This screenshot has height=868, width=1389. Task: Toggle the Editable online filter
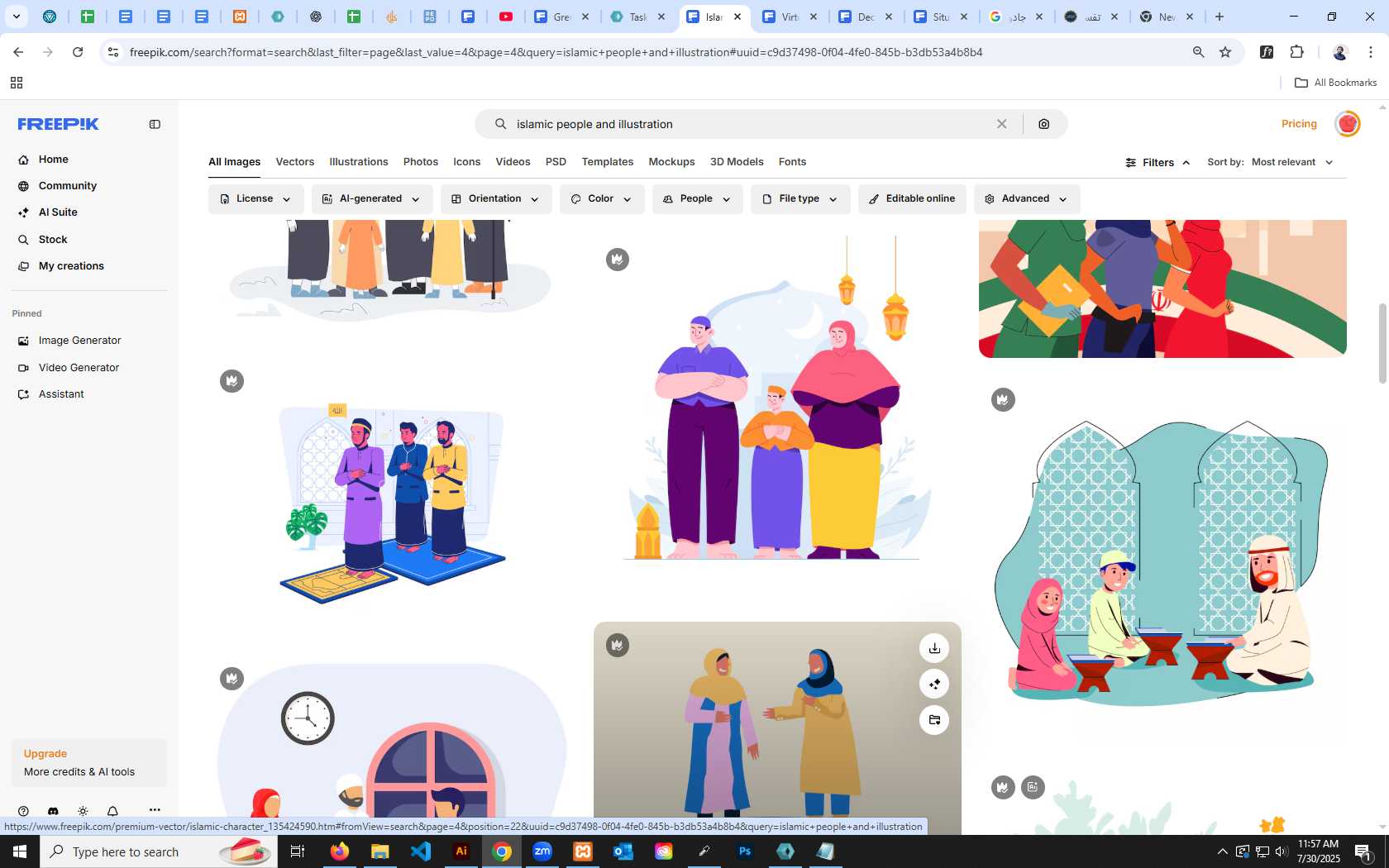click(x=912, y=199)
